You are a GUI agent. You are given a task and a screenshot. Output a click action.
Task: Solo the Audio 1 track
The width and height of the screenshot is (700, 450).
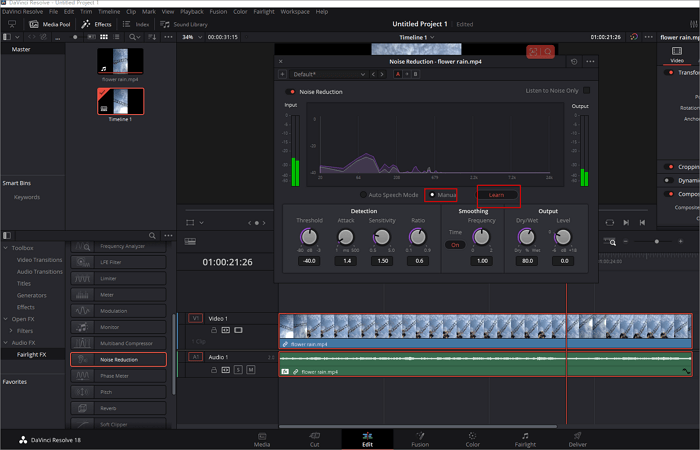[238, 370]
